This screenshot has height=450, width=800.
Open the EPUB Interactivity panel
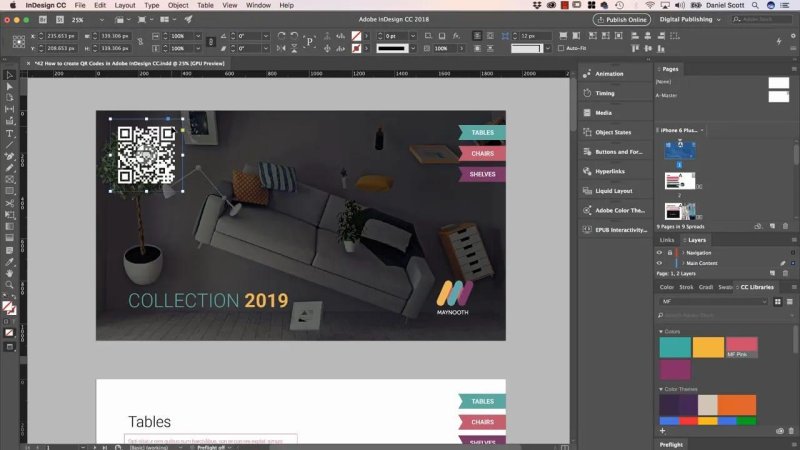click(x=620, y=230)
